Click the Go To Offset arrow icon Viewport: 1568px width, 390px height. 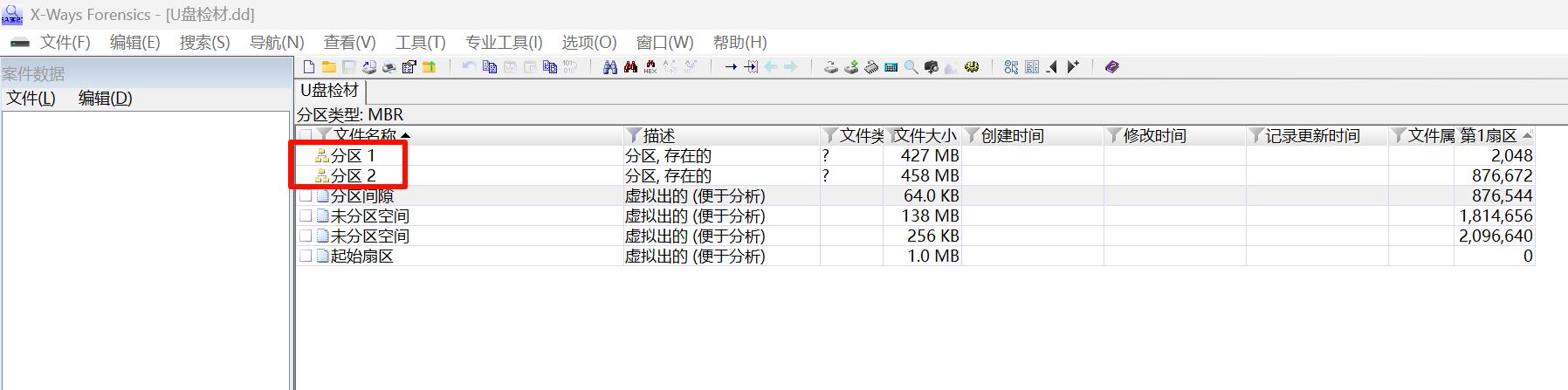pyautogui.click(x=731, y=67)
